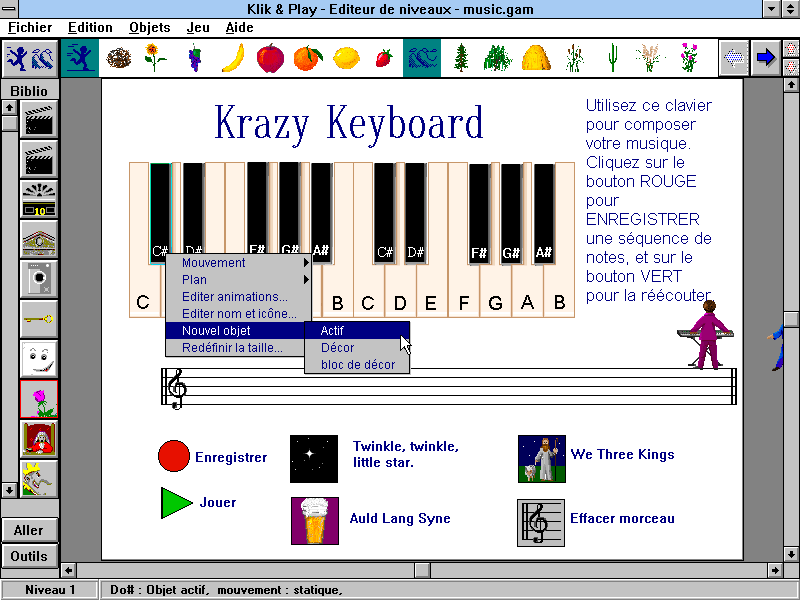Expand the Mouvement submenu
Image resolution: width=800 pixels, height=600 pixels.
(x=238, y=263)
